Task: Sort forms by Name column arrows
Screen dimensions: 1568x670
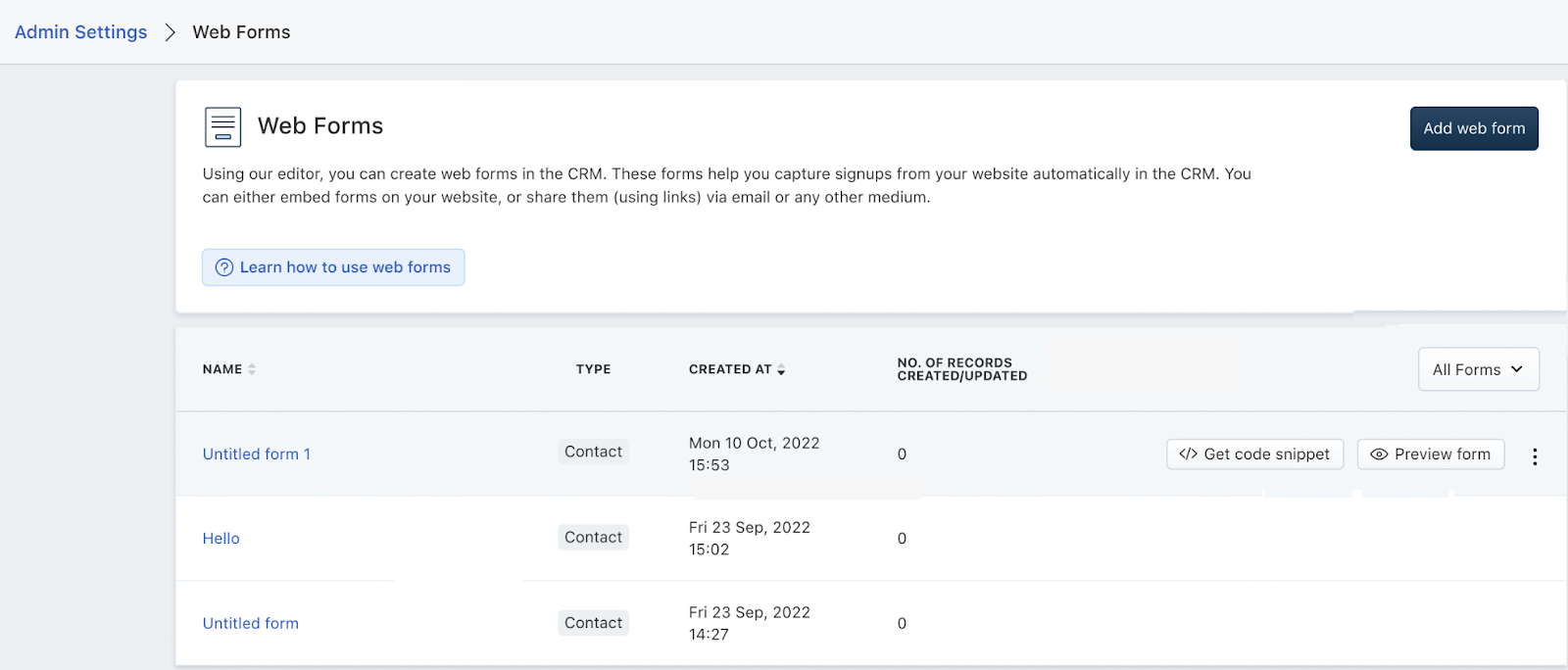Action: (x=252, y=369)
